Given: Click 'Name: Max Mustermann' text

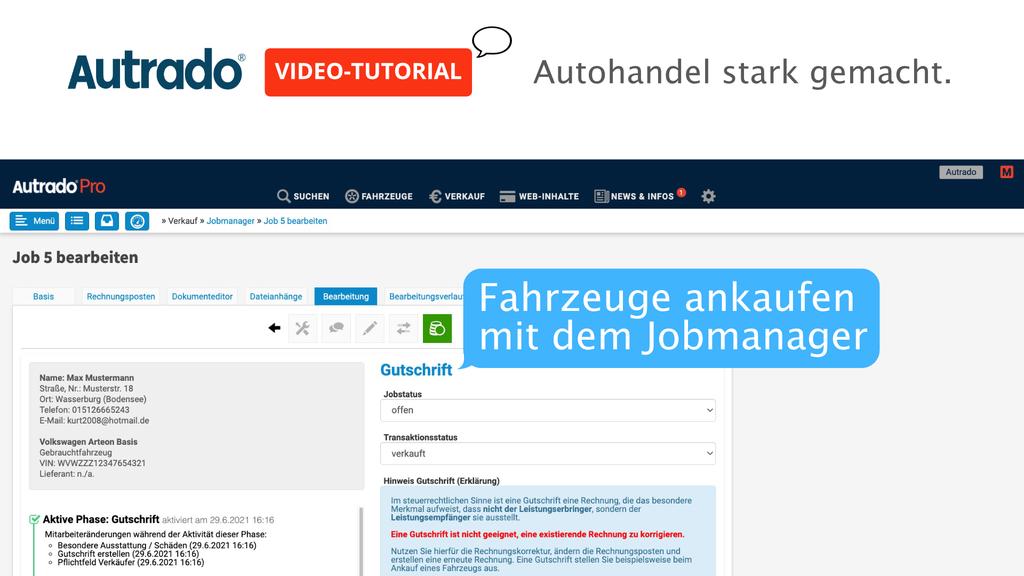Looking at the screenshot, I should coord(86,377).
